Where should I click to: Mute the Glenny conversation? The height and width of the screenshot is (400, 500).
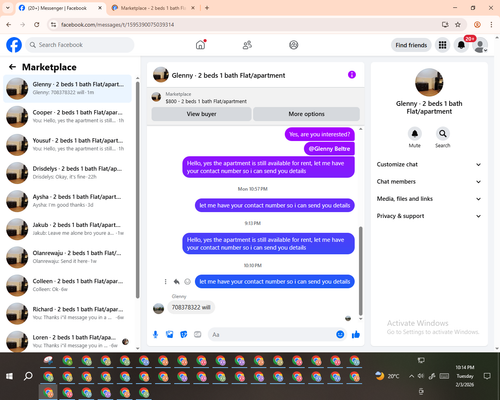[x=415, y=134]
